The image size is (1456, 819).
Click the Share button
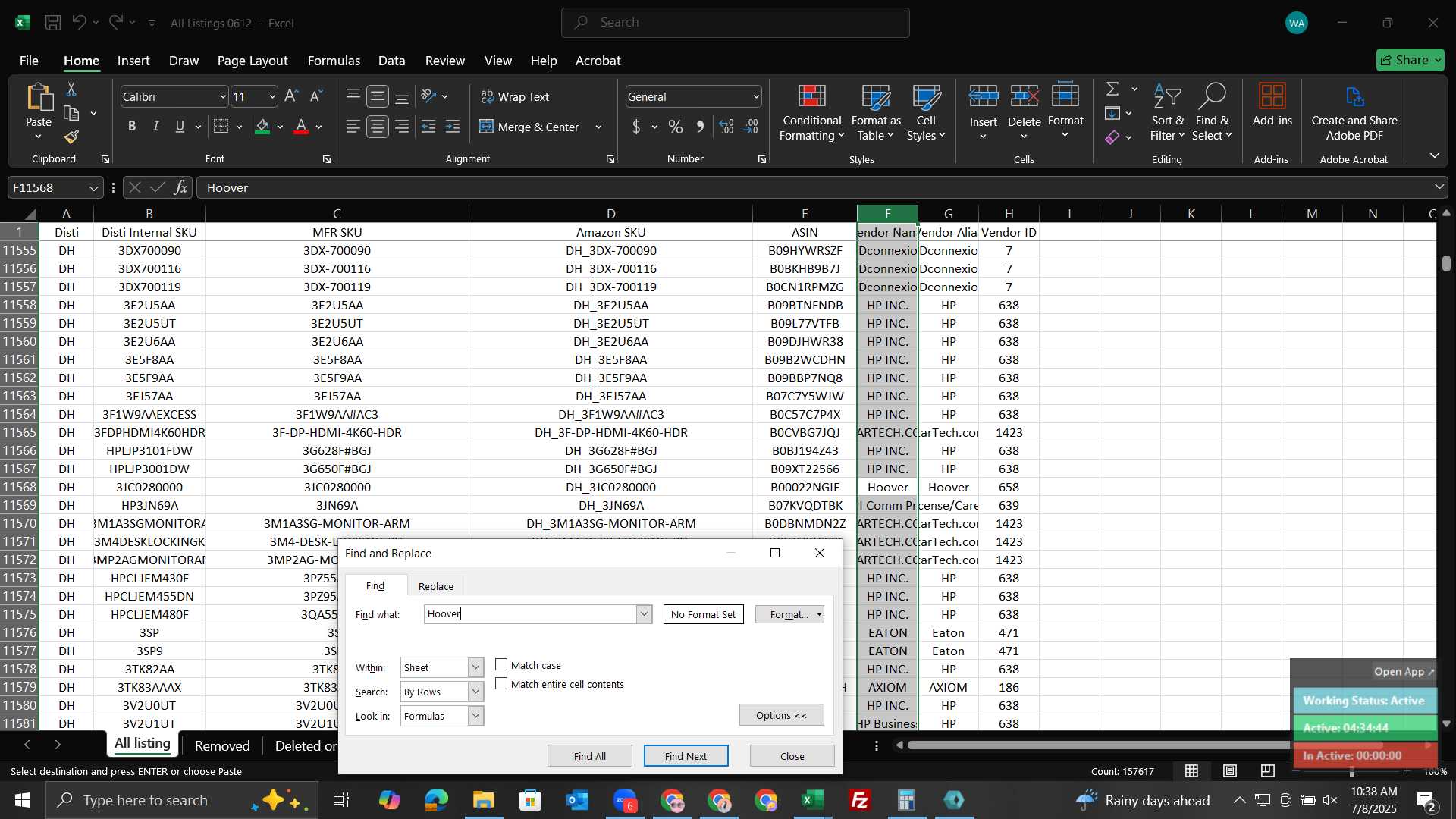1410,60
